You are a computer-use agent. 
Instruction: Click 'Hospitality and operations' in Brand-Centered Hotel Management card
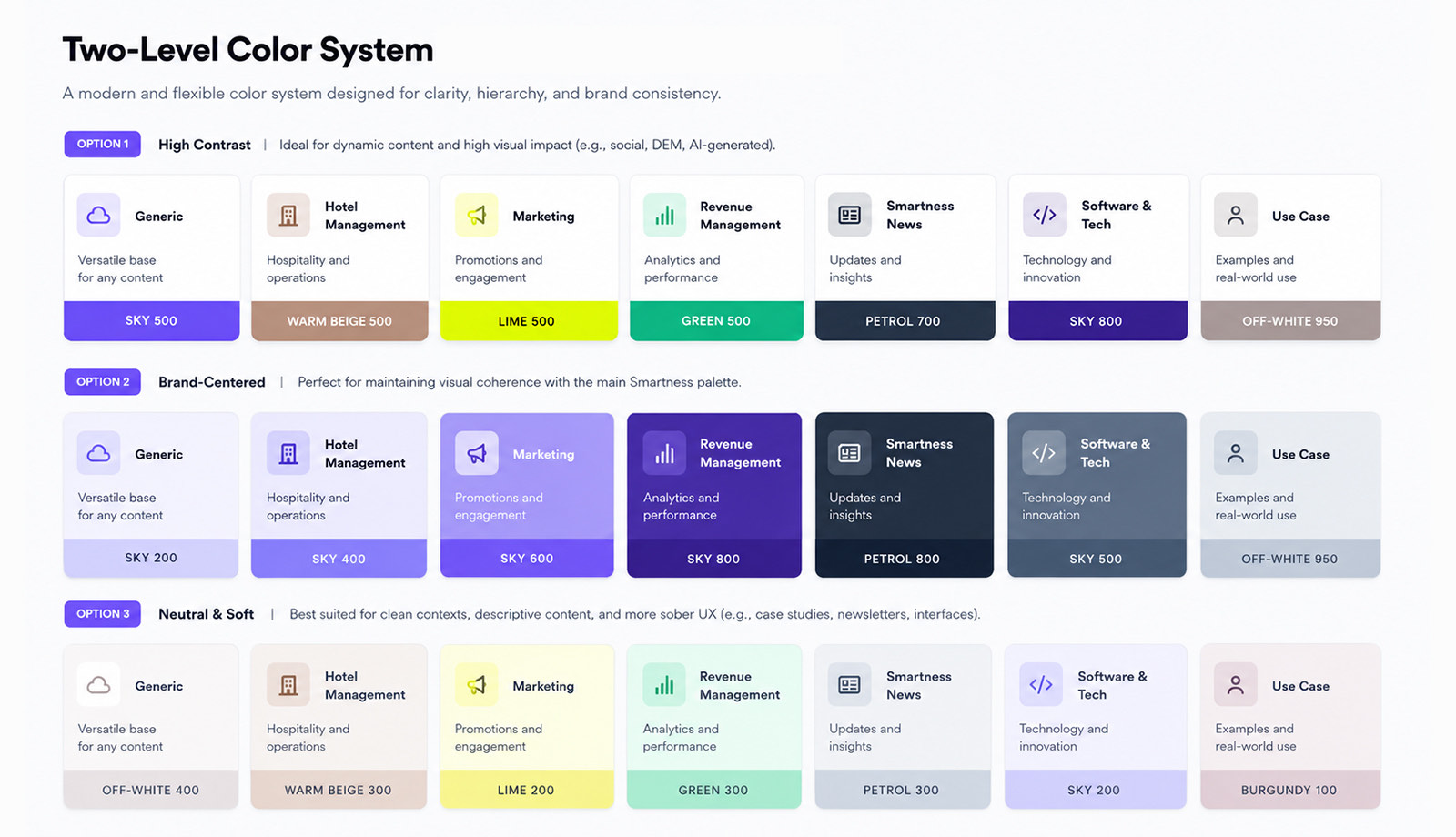308,506
